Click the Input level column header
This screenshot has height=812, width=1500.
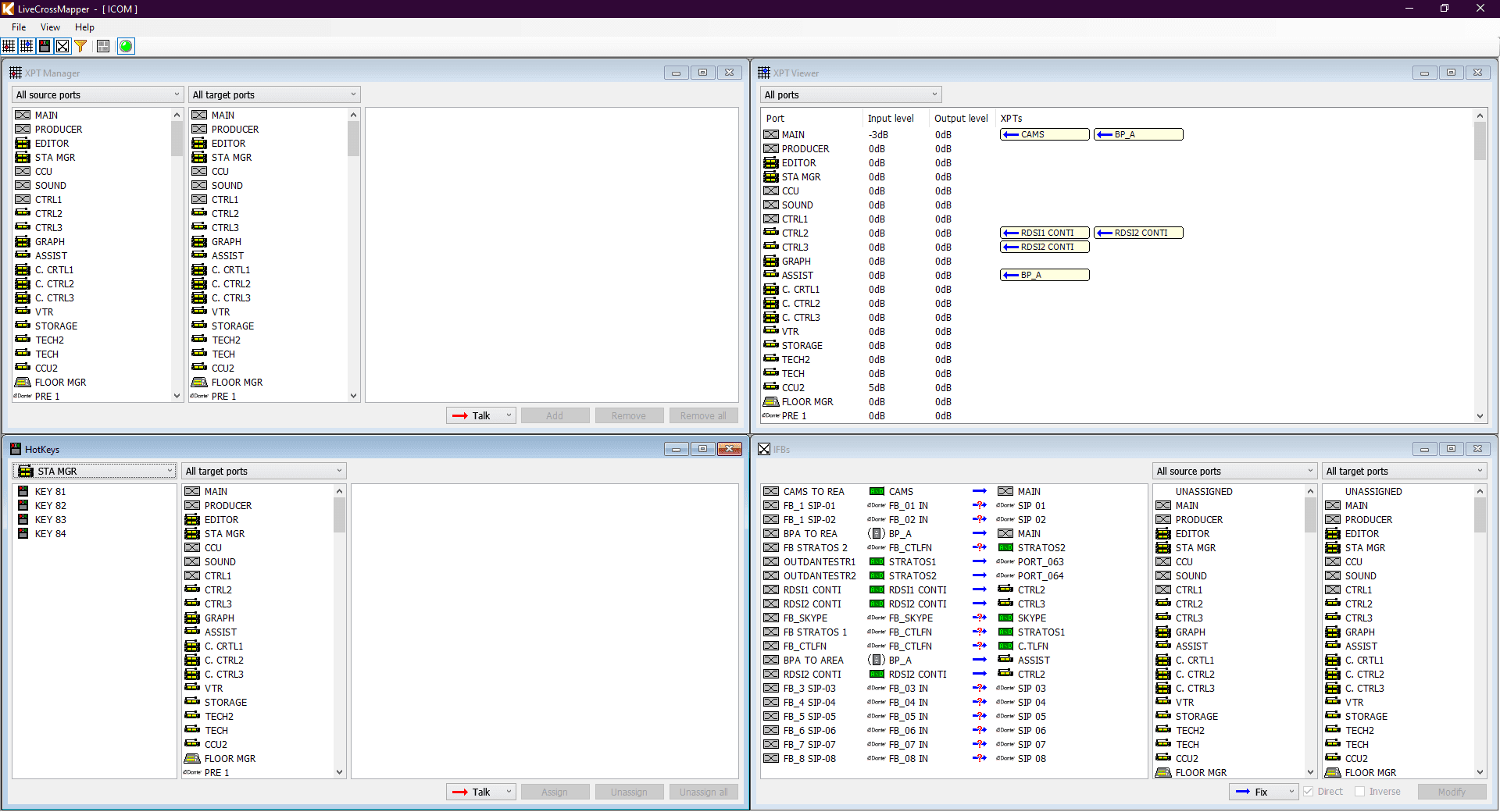pos(891,118)
